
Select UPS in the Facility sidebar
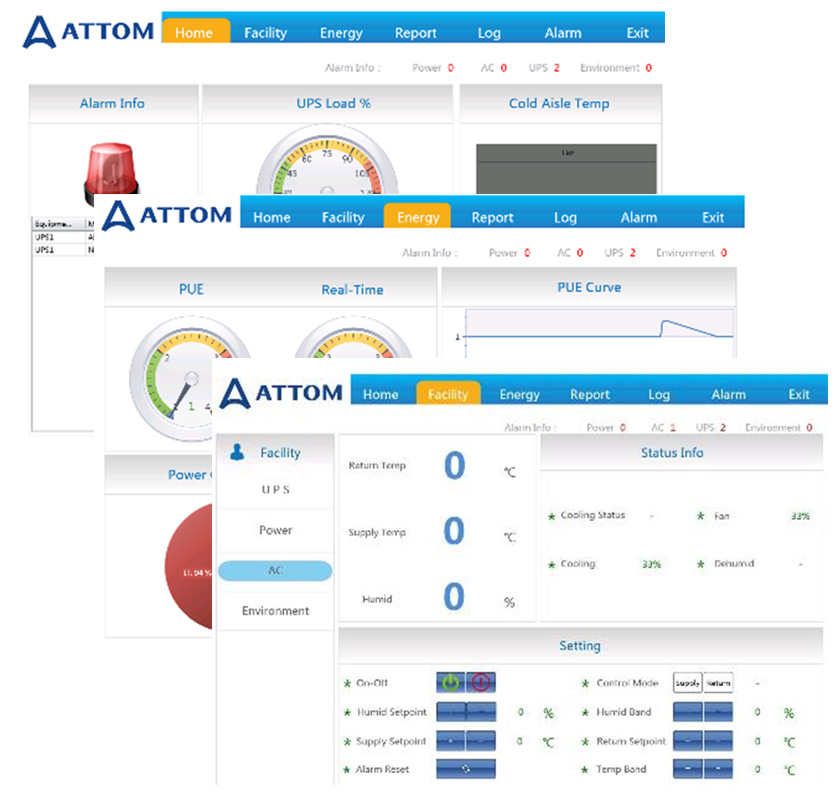(x=275, y=490)
